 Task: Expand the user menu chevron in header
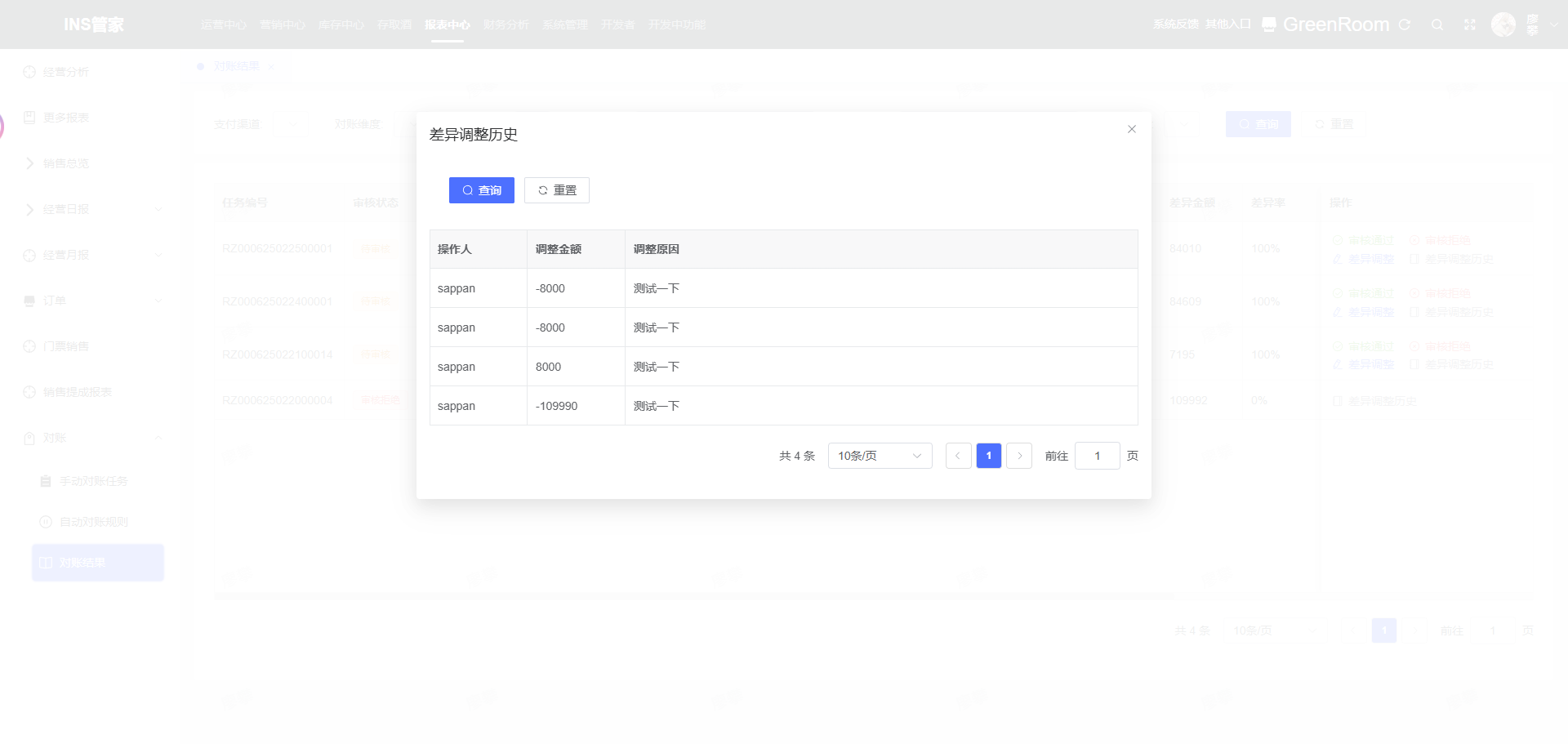pos(1554,25)
